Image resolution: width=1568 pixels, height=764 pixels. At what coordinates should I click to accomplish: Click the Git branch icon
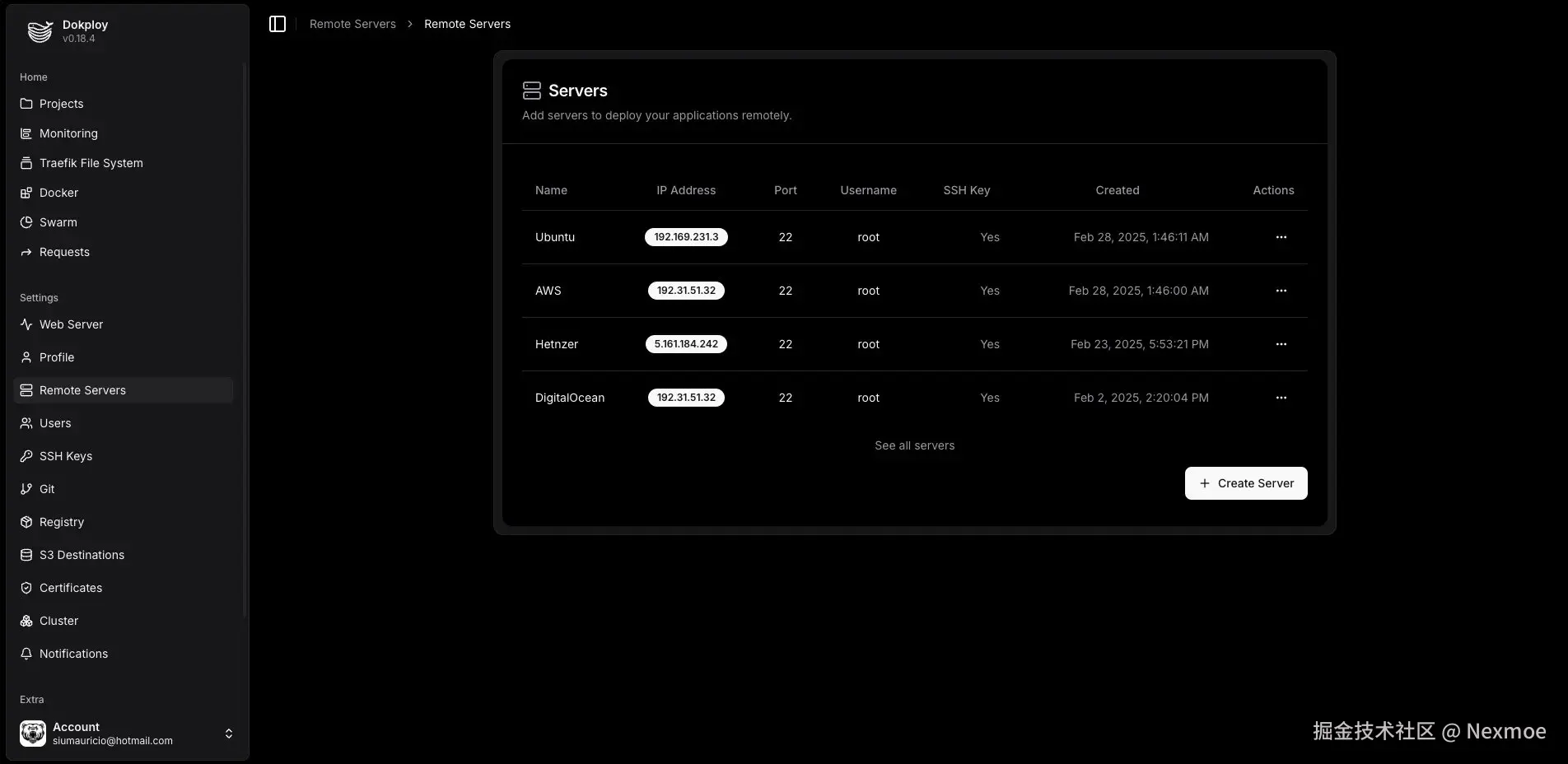point(26,489)
